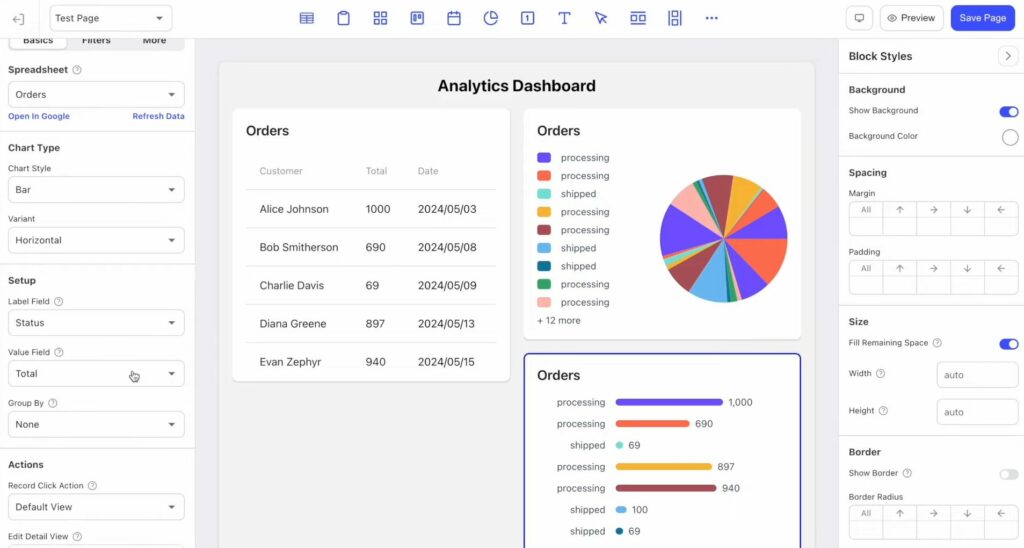Screen dimensions: 1024x548
Task: Show help icon next to Show Border
Action: click(x=907, y=474)
